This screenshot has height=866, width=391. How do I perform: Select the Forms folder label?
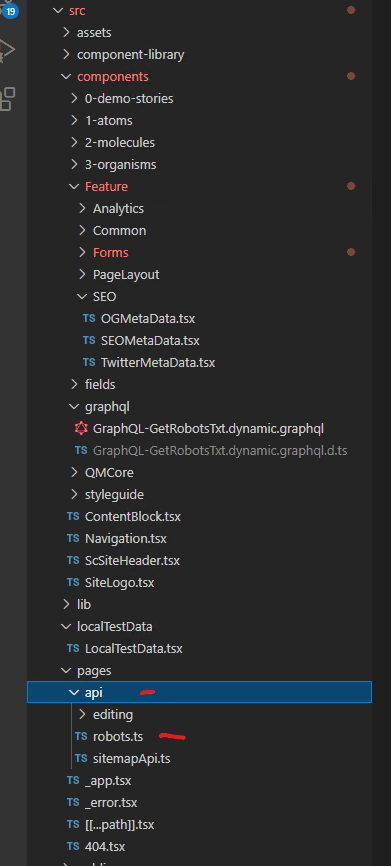pos(110,252)
